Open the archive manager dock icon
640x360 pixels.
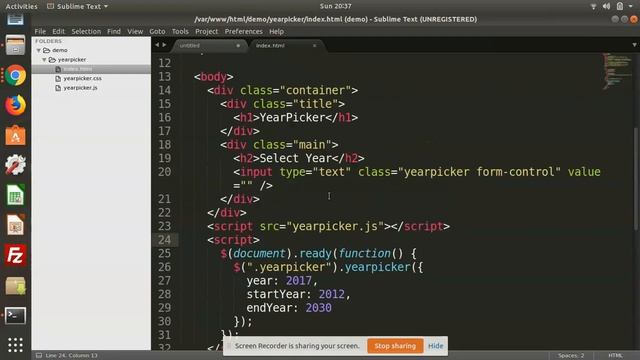16,286
